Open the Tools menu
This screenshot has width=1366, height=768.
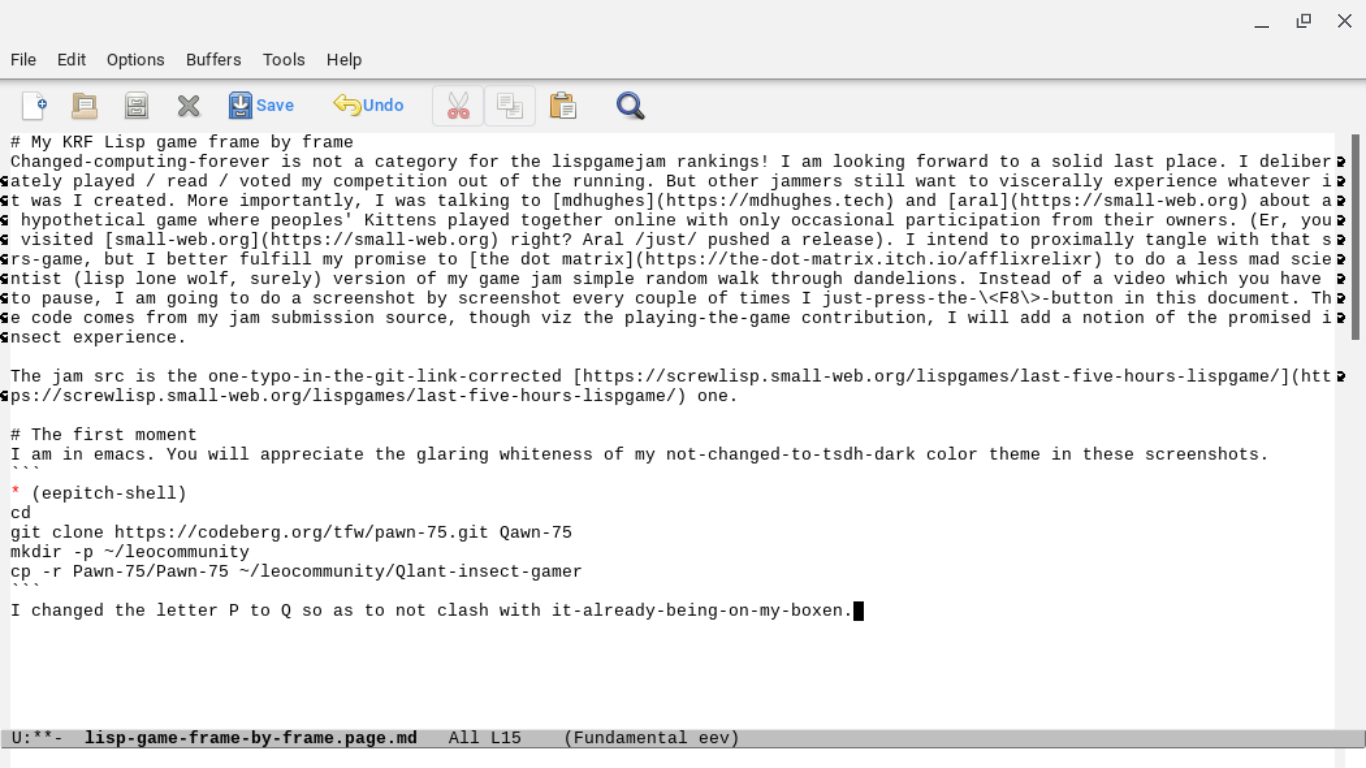[x=283, y=60]
